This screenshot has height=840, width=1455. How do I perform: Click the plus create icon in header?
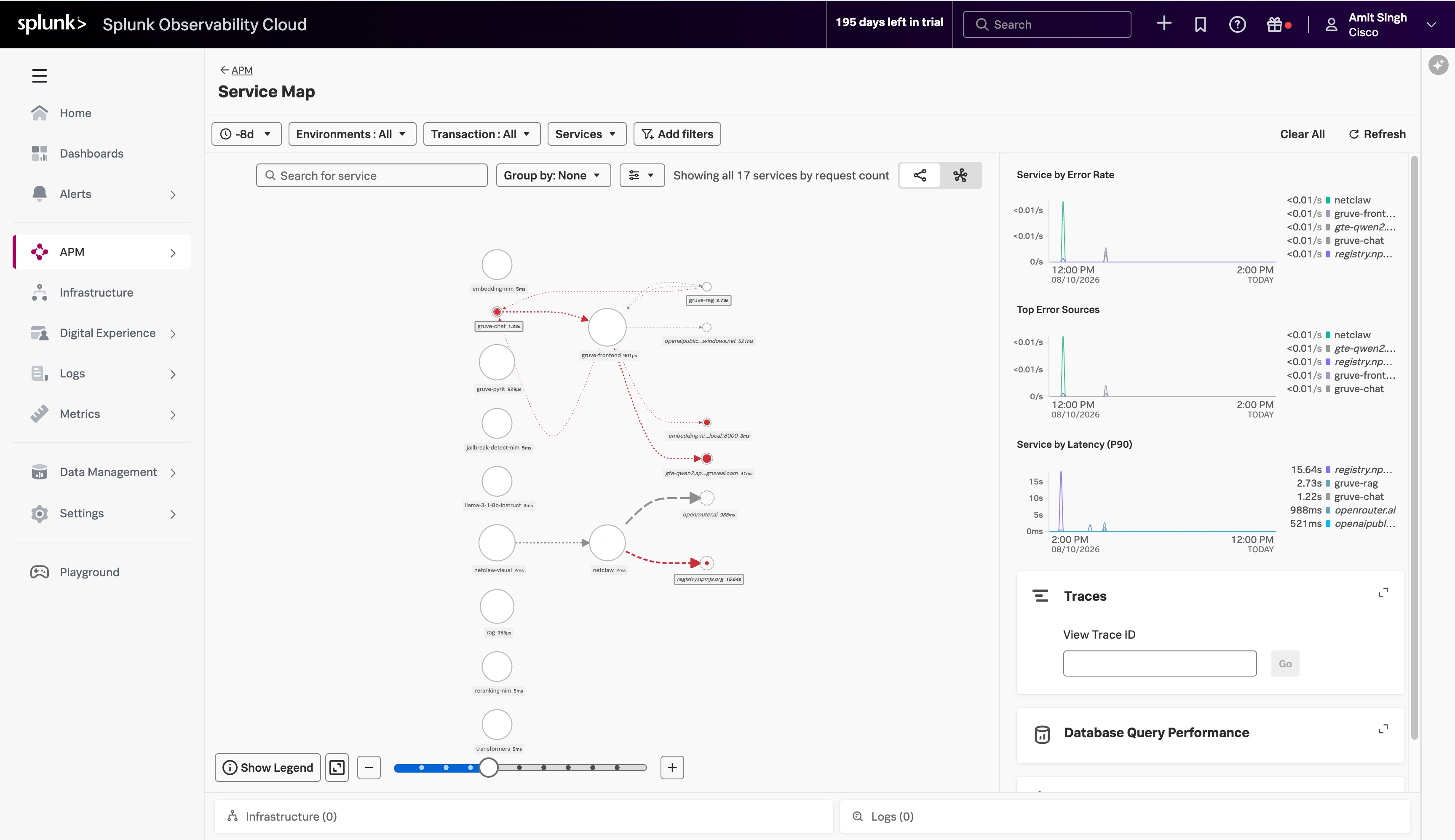[x=1163, y=24]
